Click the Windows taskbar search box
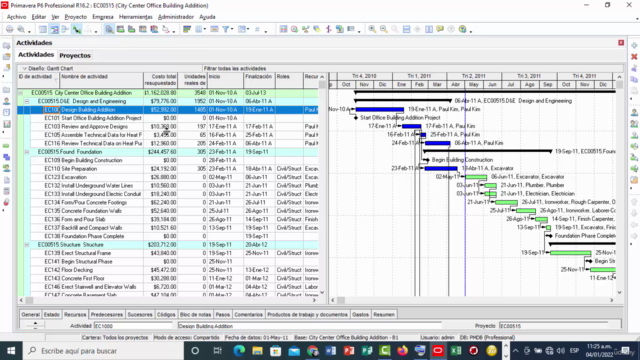Screen dimensions: 640x360 pyautogui.click(x=104, y=351)
